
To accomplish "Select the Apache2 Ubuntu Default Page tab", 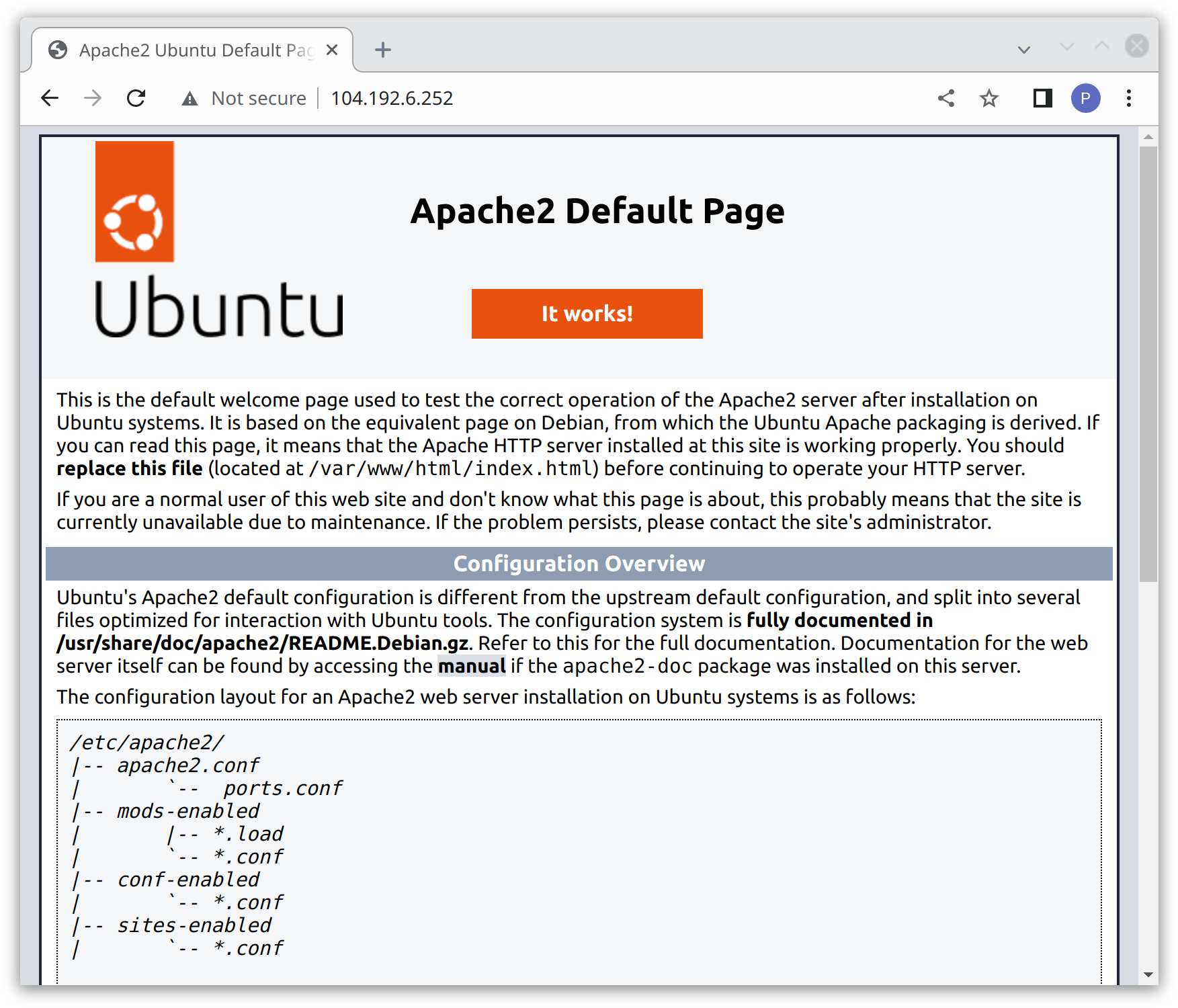I will point(193,50).
